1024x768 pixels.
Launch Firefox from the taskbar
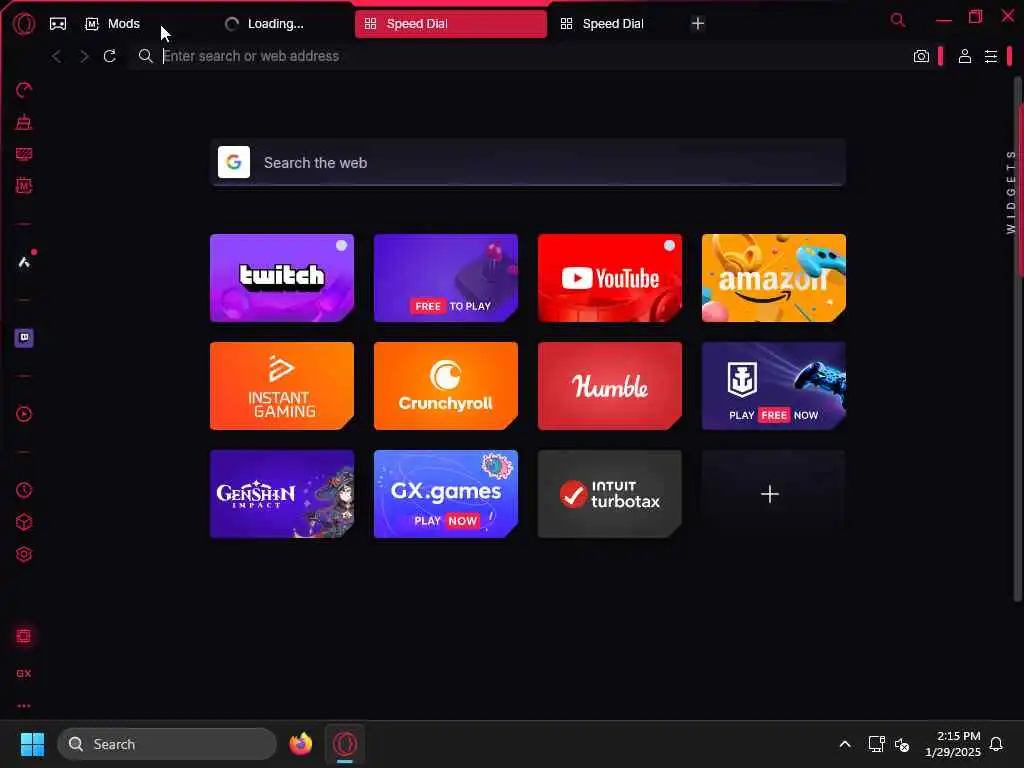pos(301,744)
